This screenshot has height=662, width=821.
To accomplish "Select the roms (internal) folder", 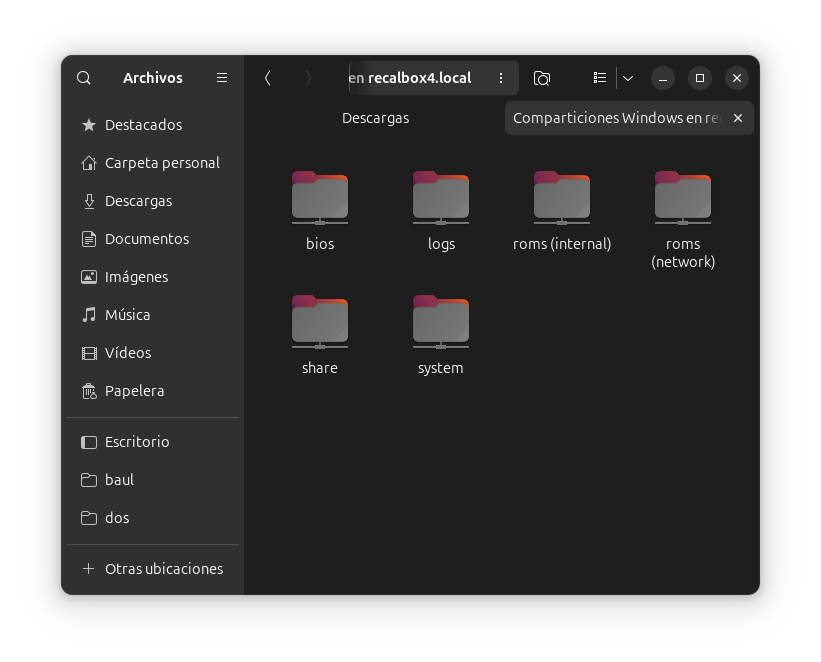I will pyautogui.click(x=562, y=210).
